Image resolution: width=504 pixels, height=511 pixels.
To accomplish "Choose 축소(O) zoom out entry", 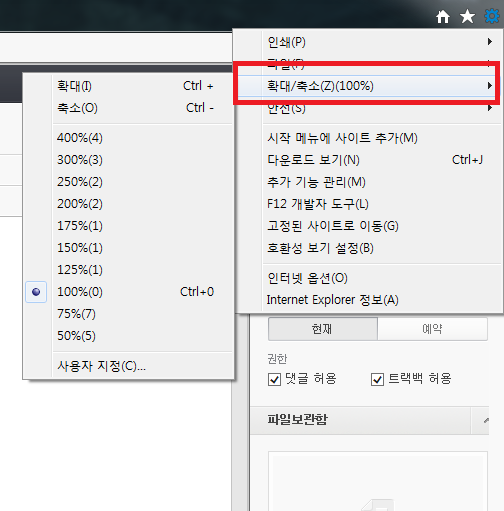I will 128,108.
